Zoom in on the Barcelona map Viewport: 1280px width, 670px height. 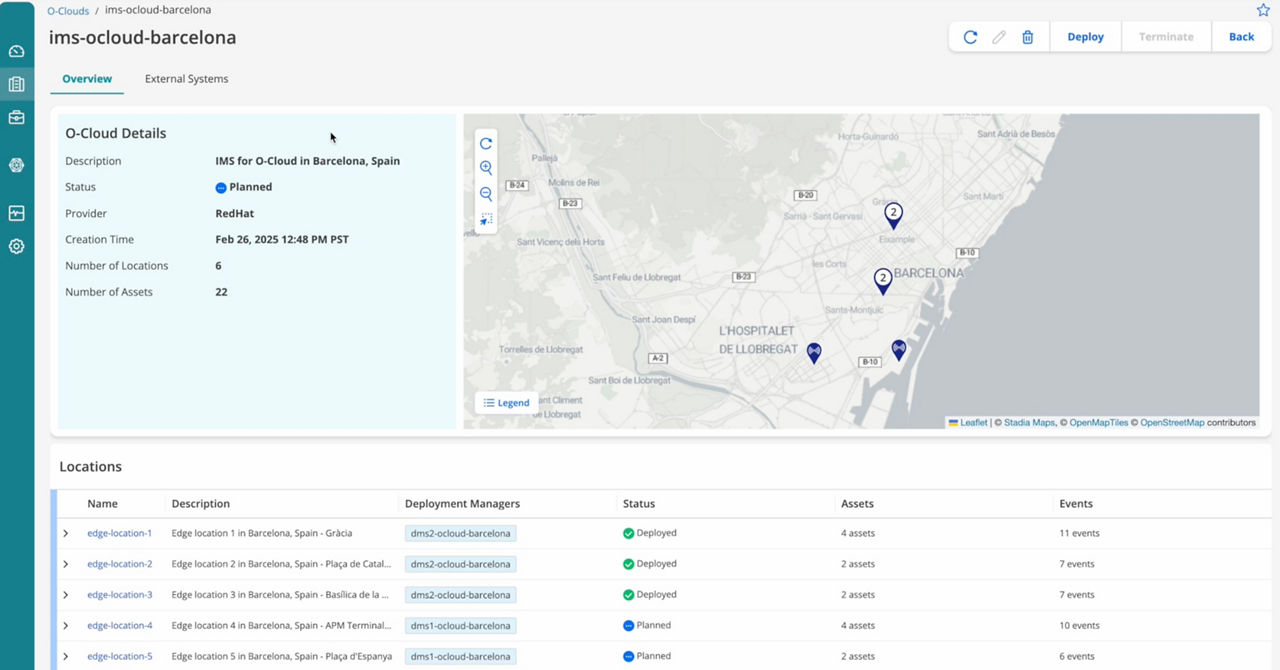click(x=485, y=168)
